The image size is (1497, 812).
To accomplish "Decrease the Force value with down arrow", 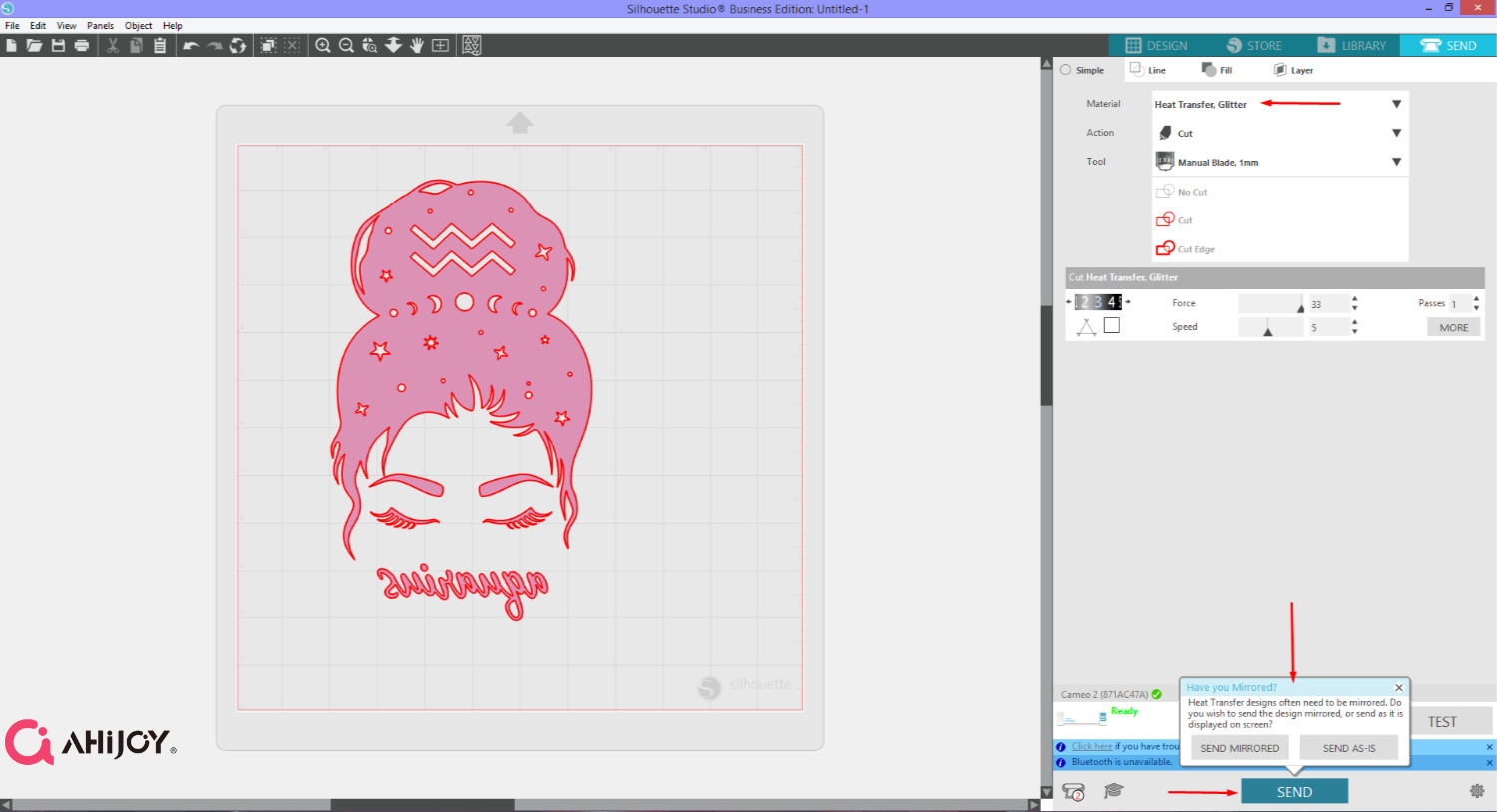I will click(1354, 308).
